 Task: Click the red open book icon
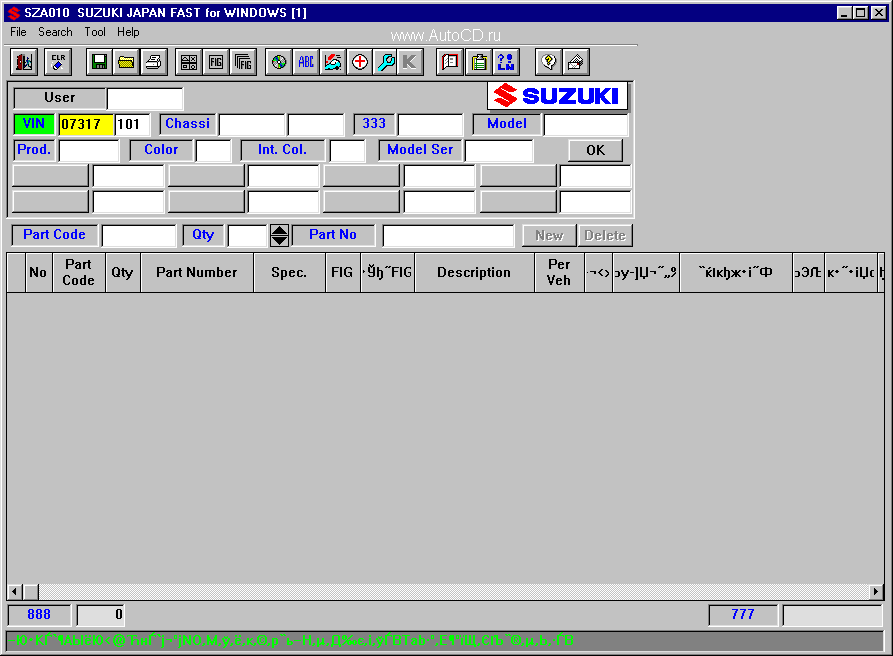pyautogui.click(x=450, y=62)
